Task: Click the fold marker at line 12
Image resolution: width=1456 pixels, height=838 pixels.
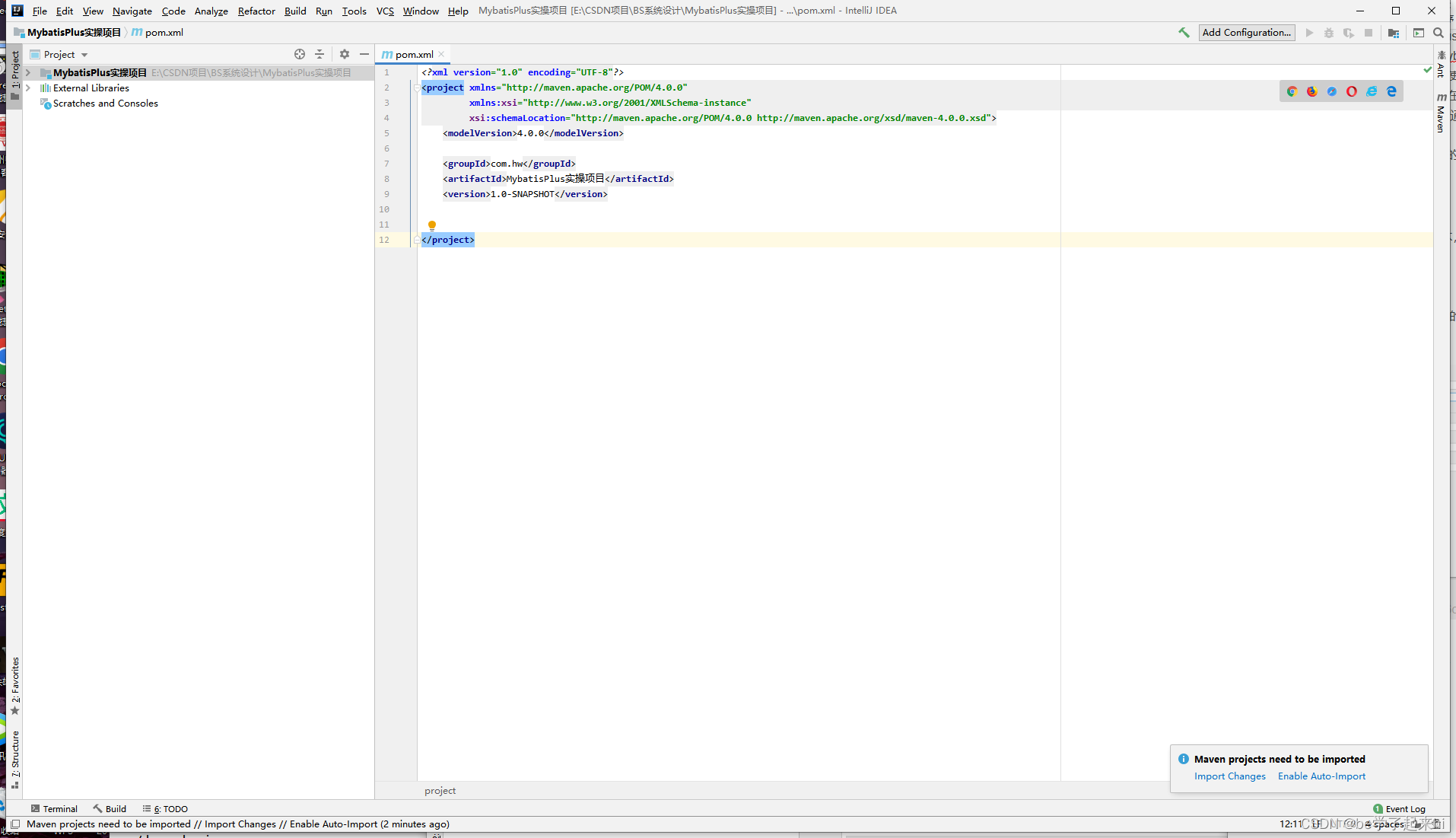Action: [416, 240]
